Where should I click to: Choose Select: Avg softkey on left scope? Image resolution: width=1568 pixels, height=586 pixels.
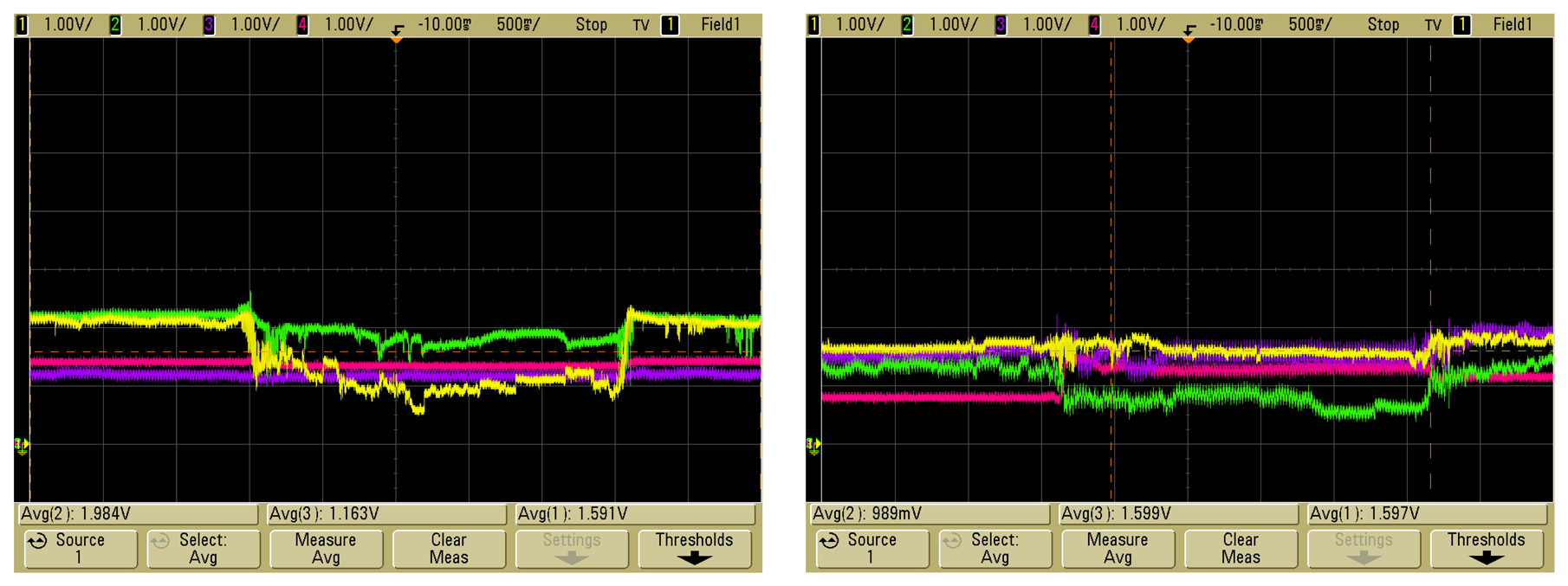click(x=203, y=549)
